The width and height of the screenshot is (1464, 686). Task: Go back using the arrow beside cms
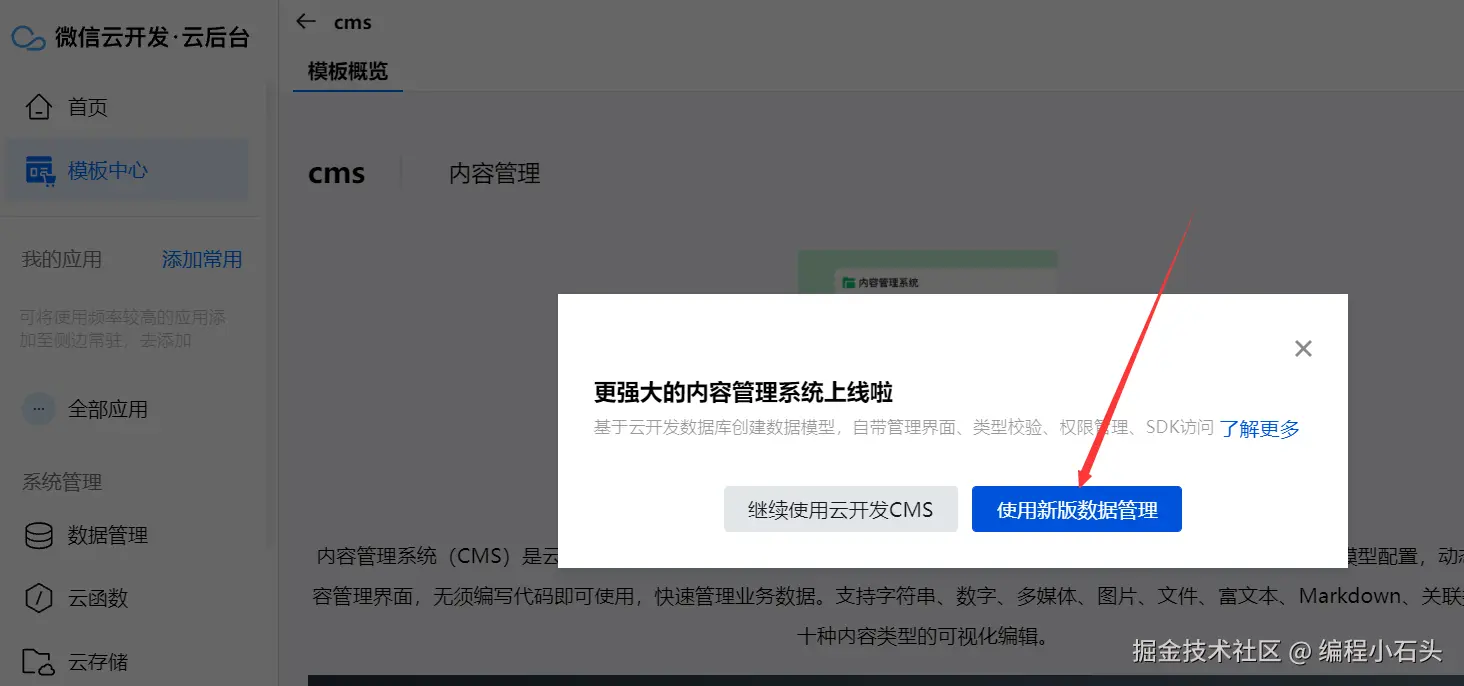(306, 21)
